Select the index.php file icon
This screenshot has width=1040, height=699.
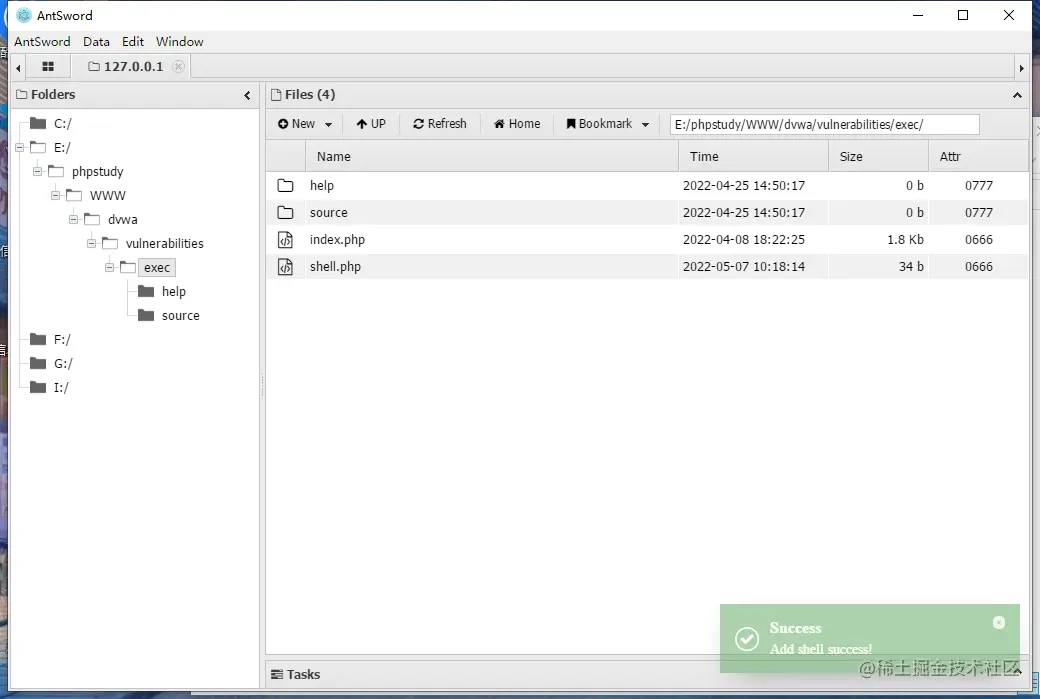click(x=285, y=239)
